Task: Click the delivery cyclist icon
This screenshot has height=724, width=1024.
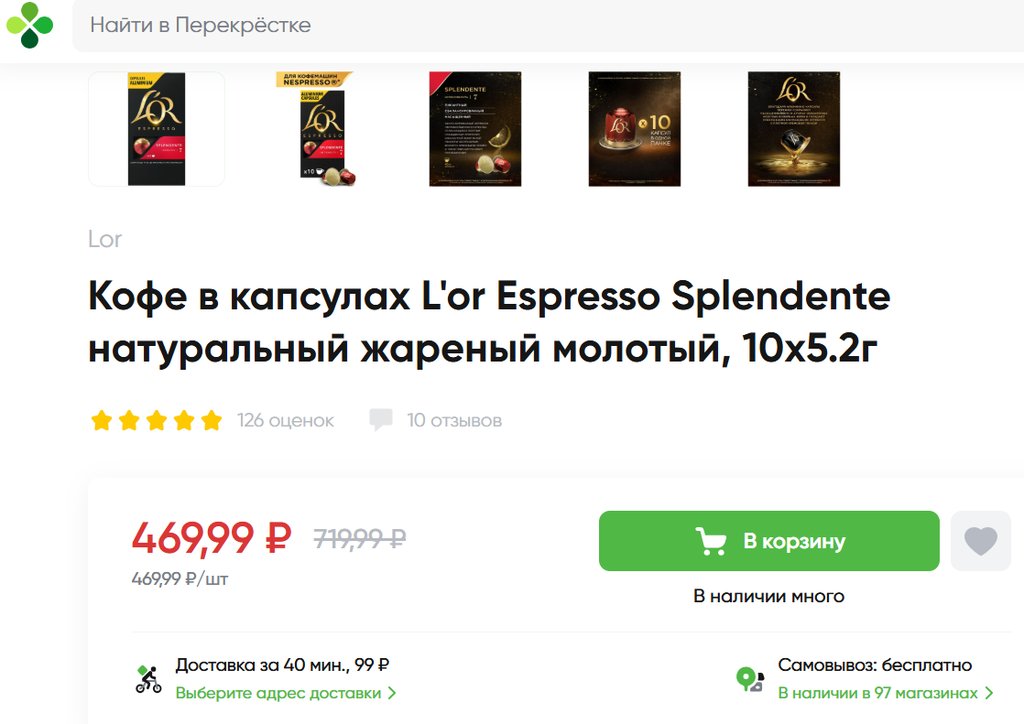Action: (x=148, y=679)
